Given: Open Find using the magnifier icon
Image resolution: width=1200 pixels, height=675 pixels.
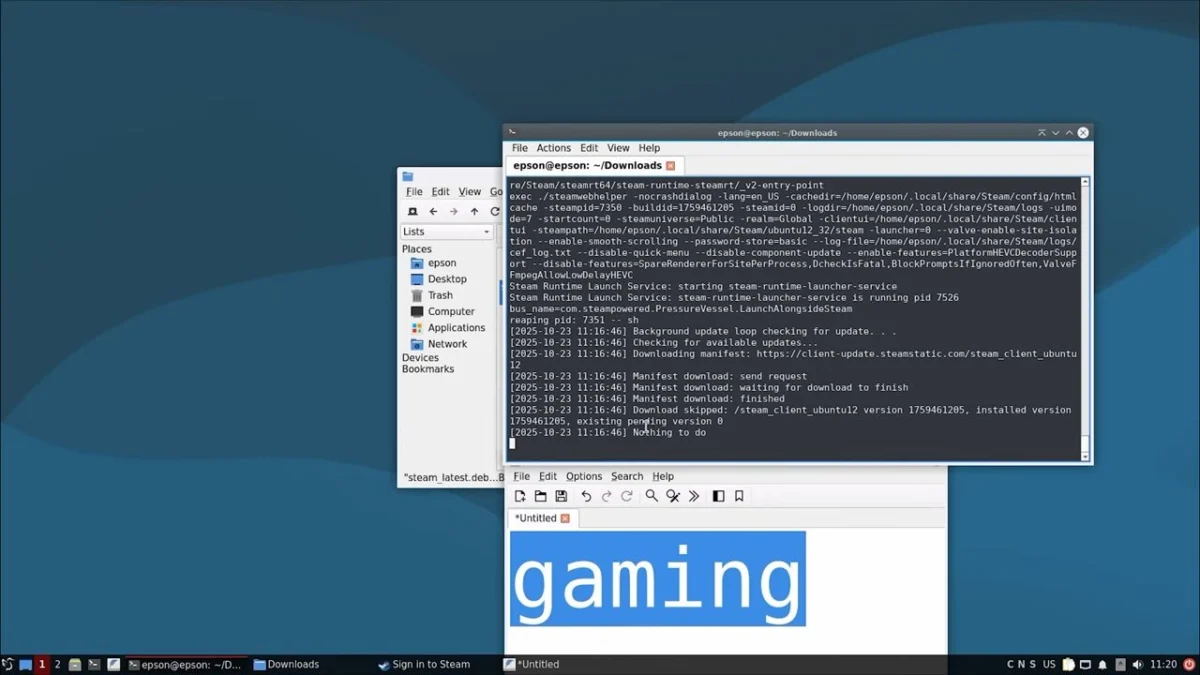Looking at the screenshot, I should point(652,496).
